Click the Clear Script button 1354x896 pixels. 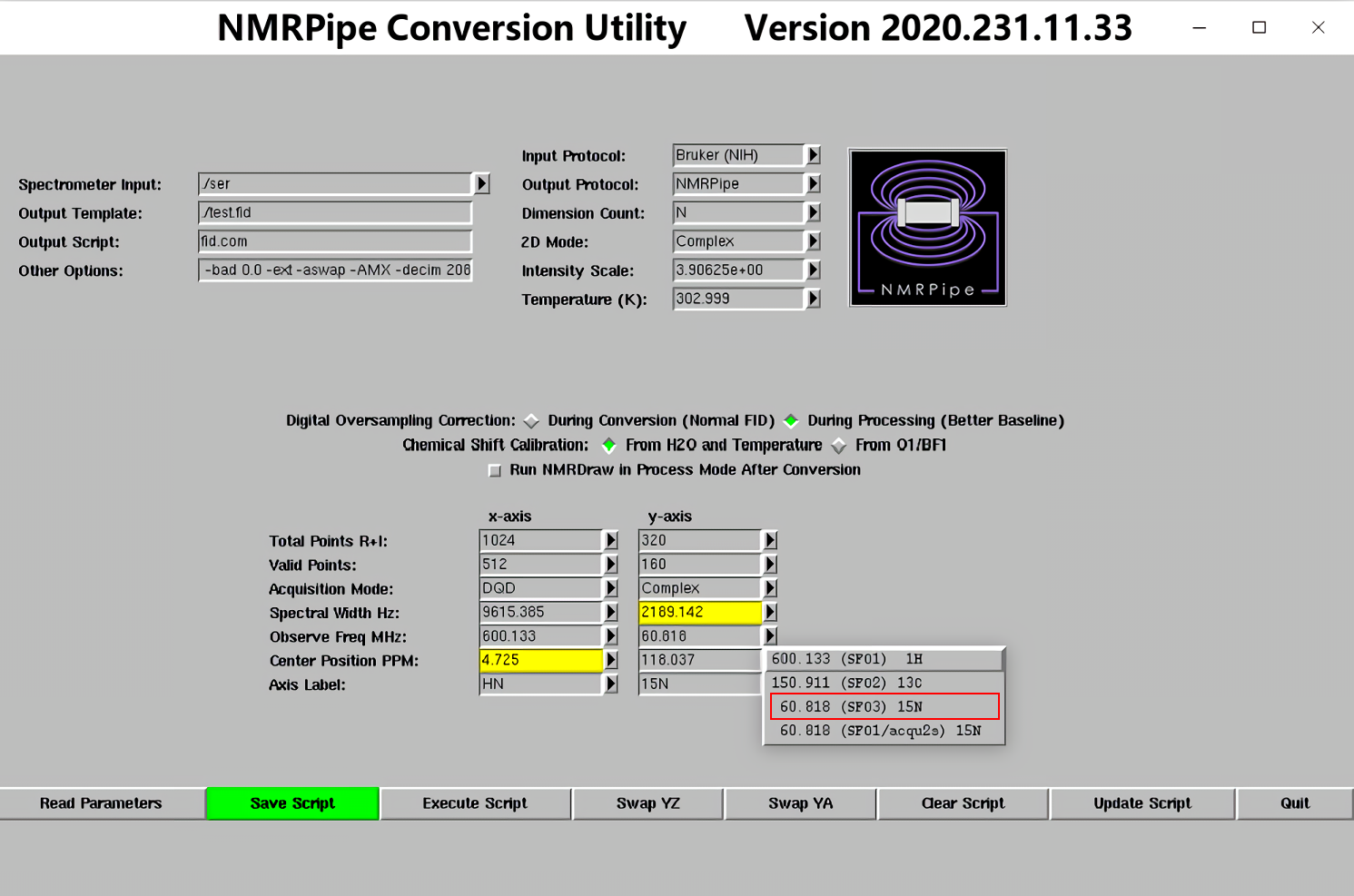coord(963,803)
